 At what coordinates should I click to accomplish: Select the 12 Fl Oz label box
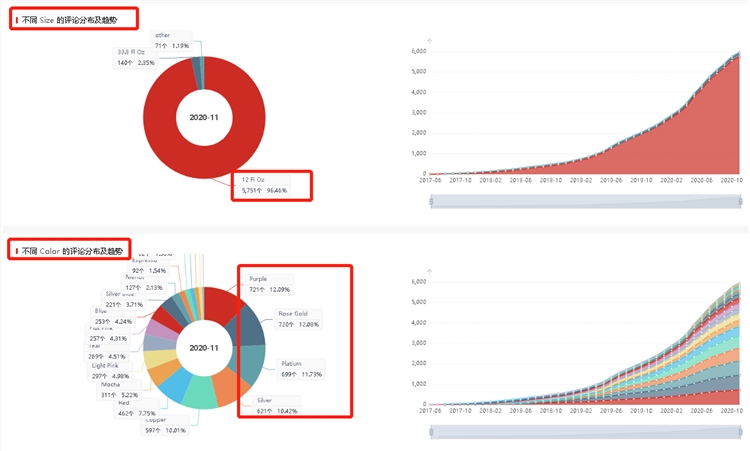click(x=272, y=184)
